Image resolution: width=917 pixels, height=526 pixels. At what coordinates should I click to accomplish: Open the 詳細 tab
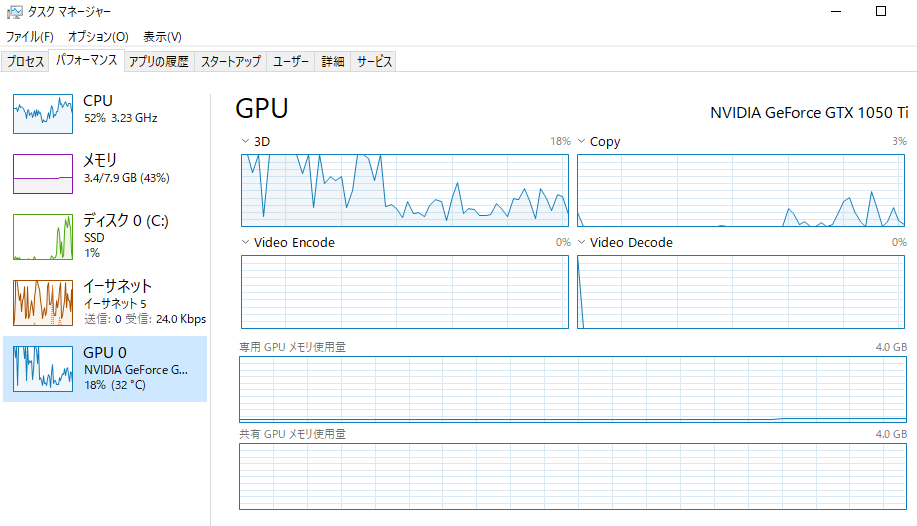[333, 62]
